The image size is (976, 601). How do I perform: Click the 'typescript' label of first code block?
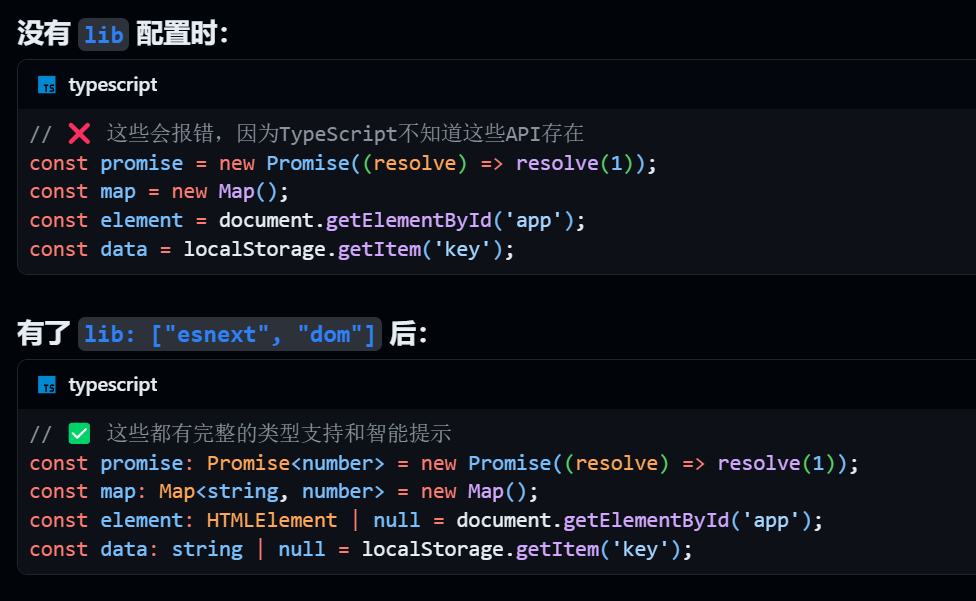[113, 85]
